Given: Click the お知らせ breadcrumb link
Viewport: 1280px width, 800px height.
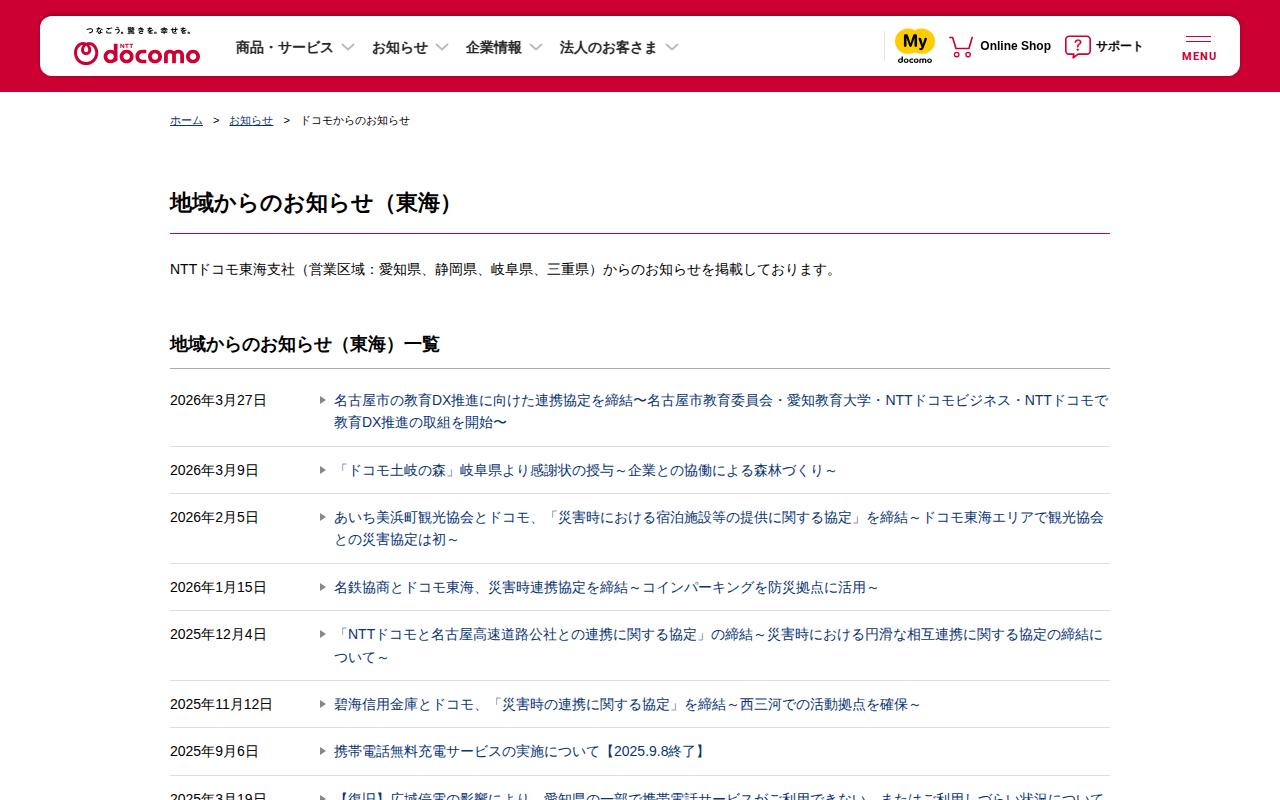Looking at the screenshot, I should [x=251, y=120].
